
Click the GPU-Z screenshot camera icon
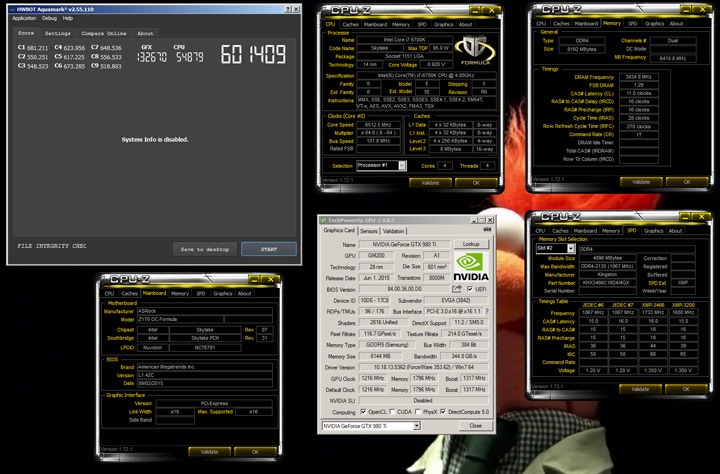point(487,230)
